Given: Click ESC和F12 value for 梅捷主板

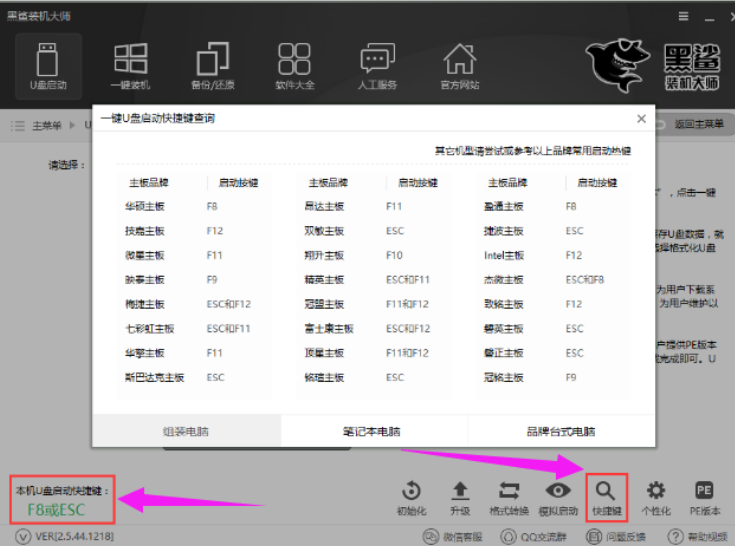Looking at the screenshot, I should [229, 304].
